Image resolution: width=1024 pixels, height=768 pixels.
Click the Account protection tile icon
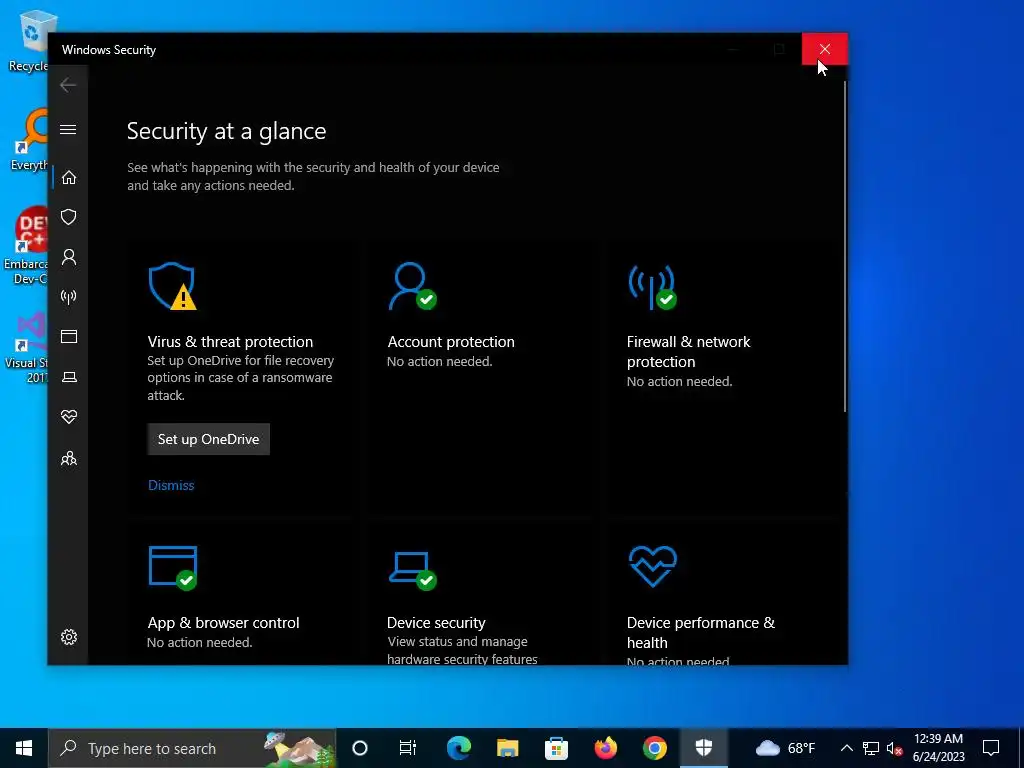pyautogui.click(x=412, y=286)
